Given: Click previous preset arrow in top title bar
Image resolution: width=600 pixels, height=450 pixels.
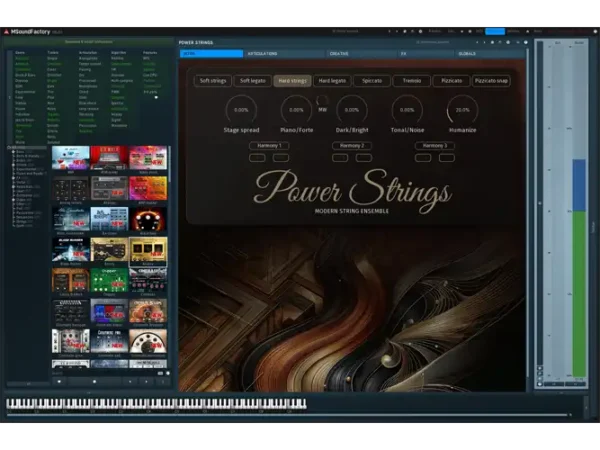Looking at the screenshot, I should point(390,31).
